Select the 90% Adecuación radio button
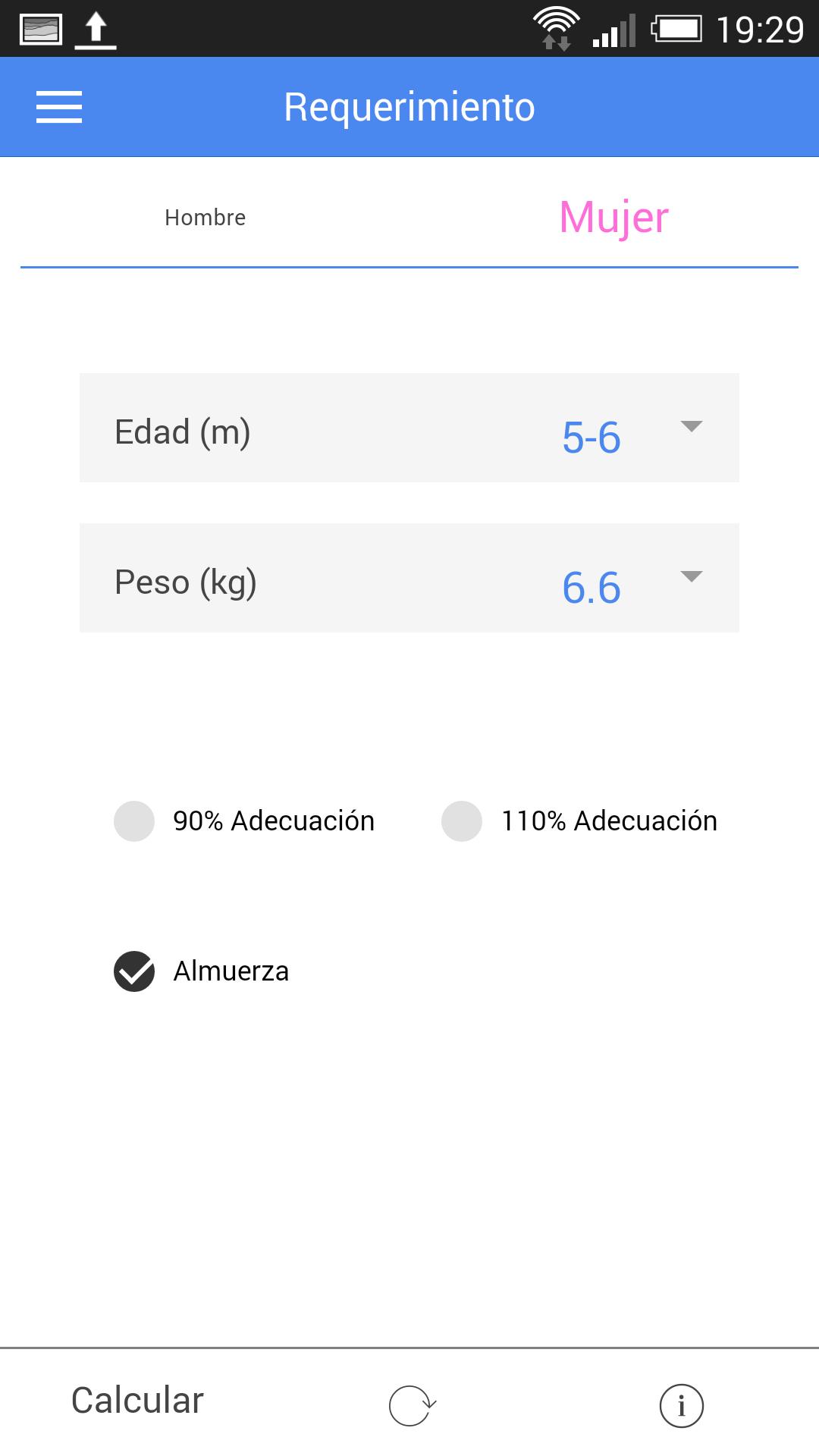Viewport: 819px width, 1456px height. pyautogui.click(x=134, y=821)
